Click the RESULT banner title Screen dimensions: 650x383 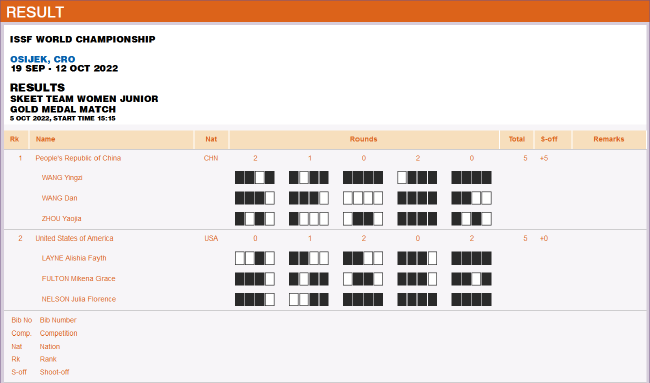(x=35, y=12)
